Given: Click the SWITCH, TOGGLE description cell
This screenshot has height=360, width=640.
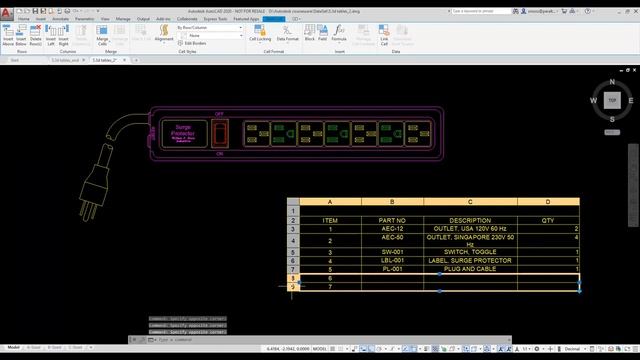Looking at the screenshot, I should (470, 252).
